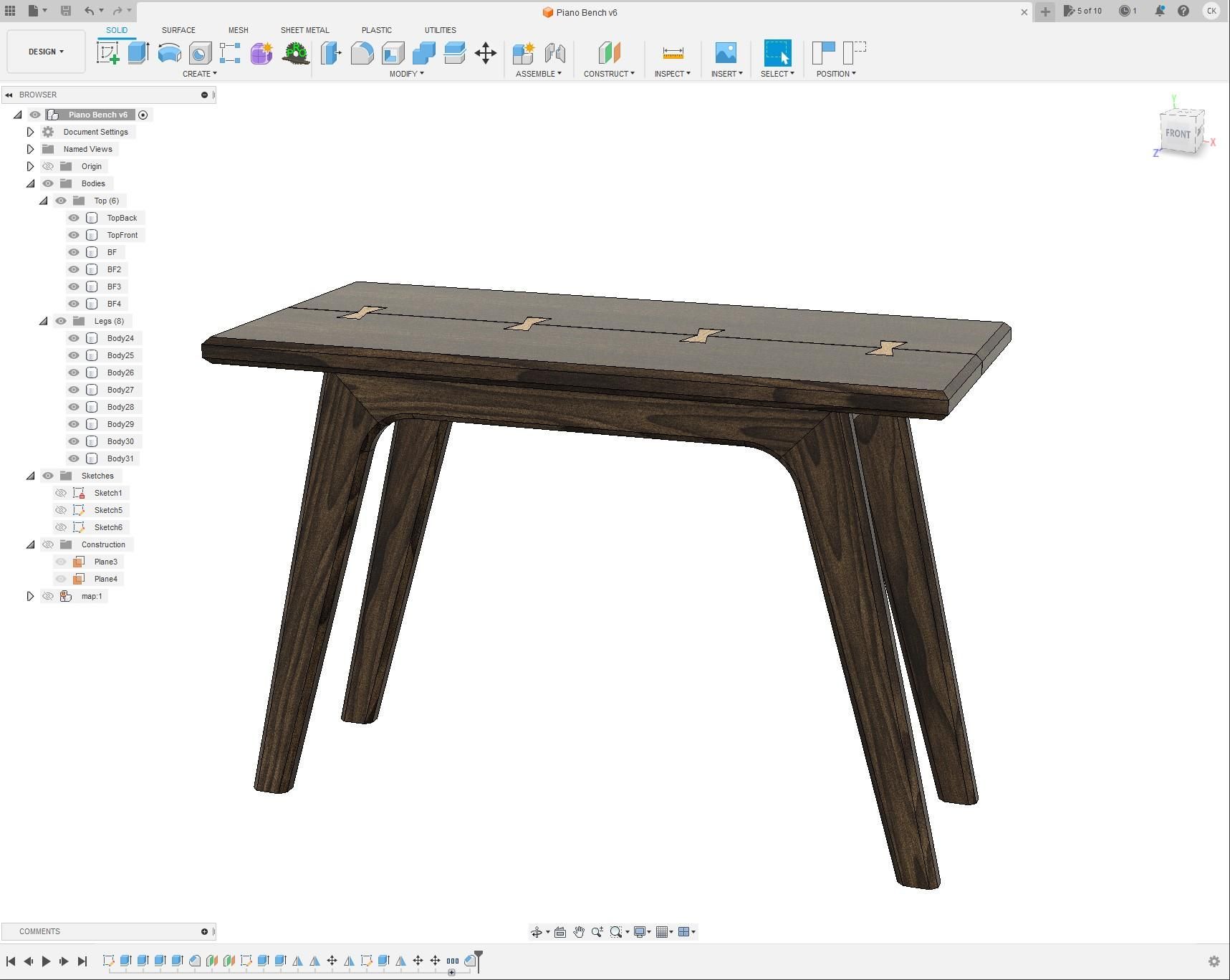Viewport: 1230px width, 980px height.
Task: Open the COMMENTS panel
Action: tap(39, 931)
